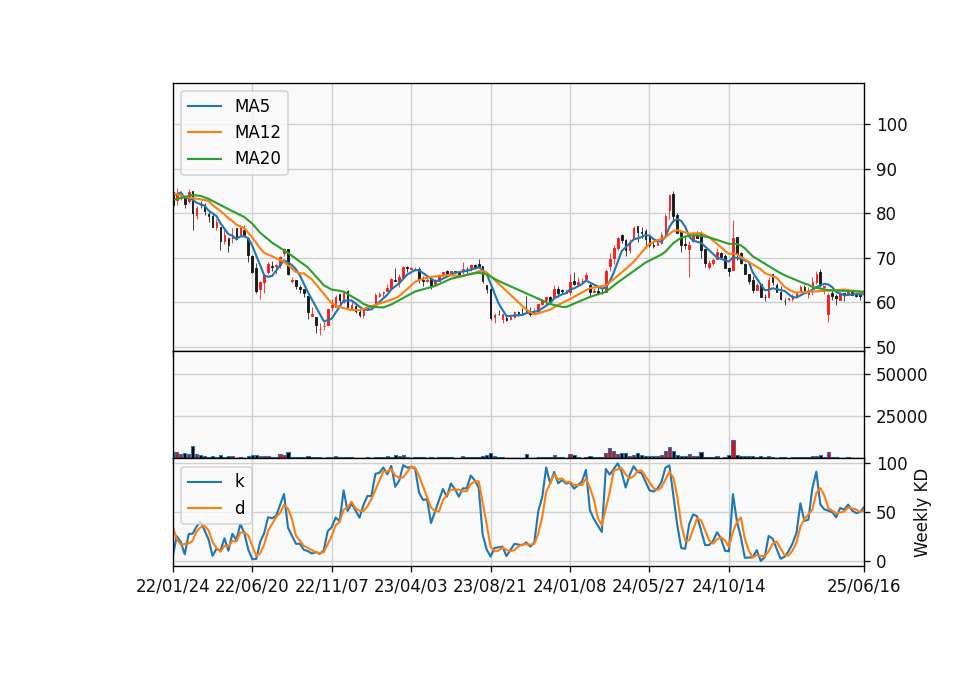Click the 50000 volume axis label
This screenshot has height=690, width=960.
tap(902, 375)
